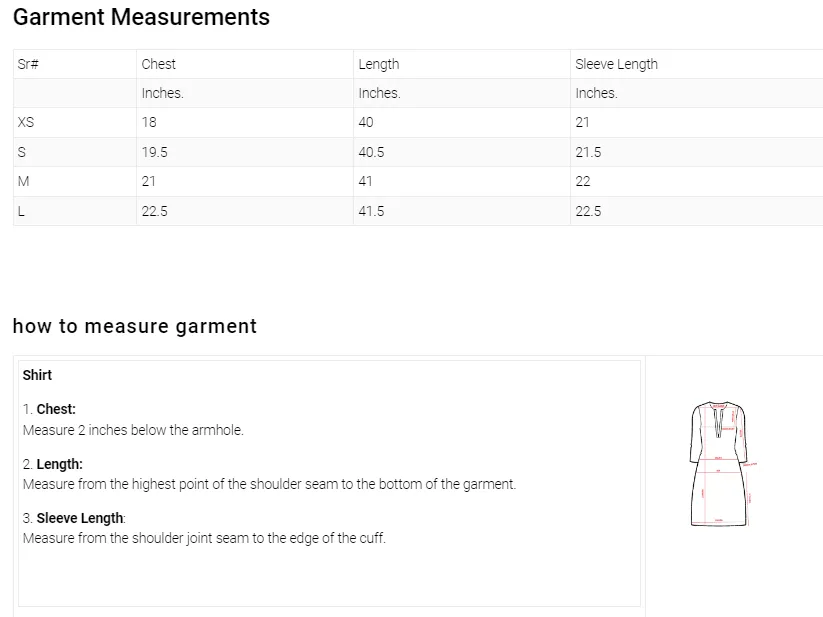Select length value 41.5 in table
The image size is (823, 617).
click(x=371, y=211)
